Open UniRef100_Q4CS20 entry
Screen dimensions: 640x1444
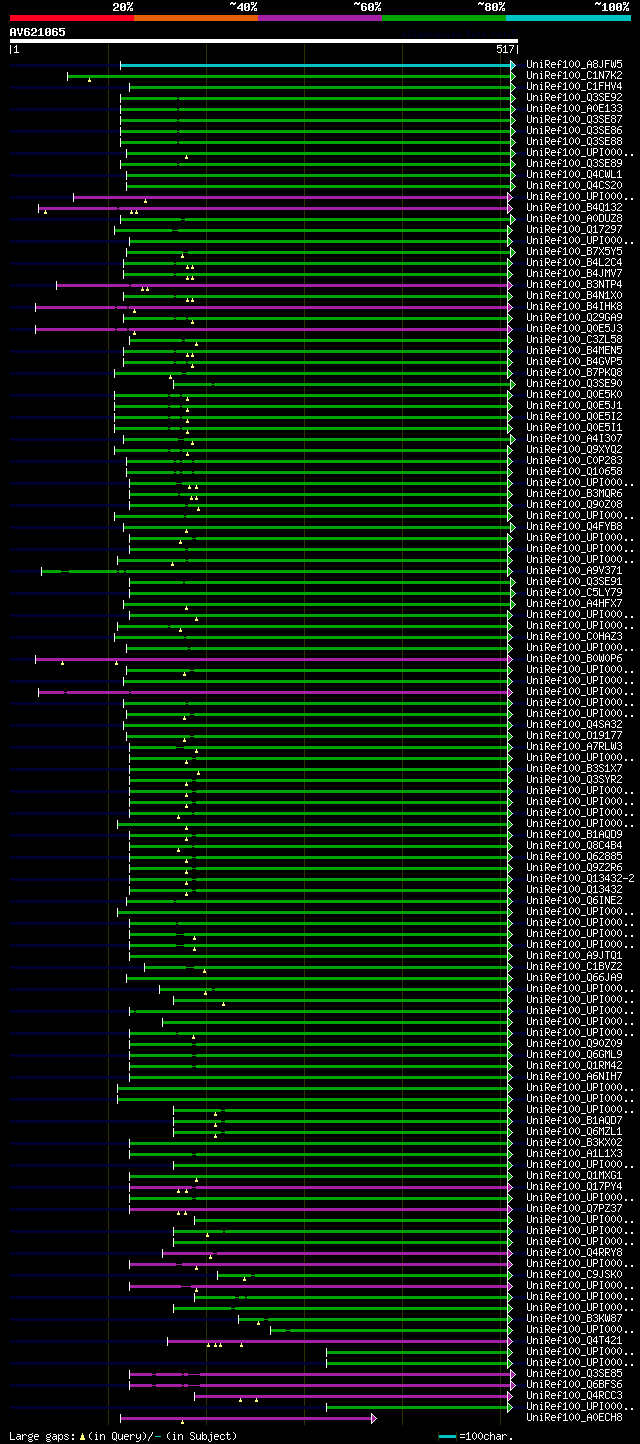point(574,185)
